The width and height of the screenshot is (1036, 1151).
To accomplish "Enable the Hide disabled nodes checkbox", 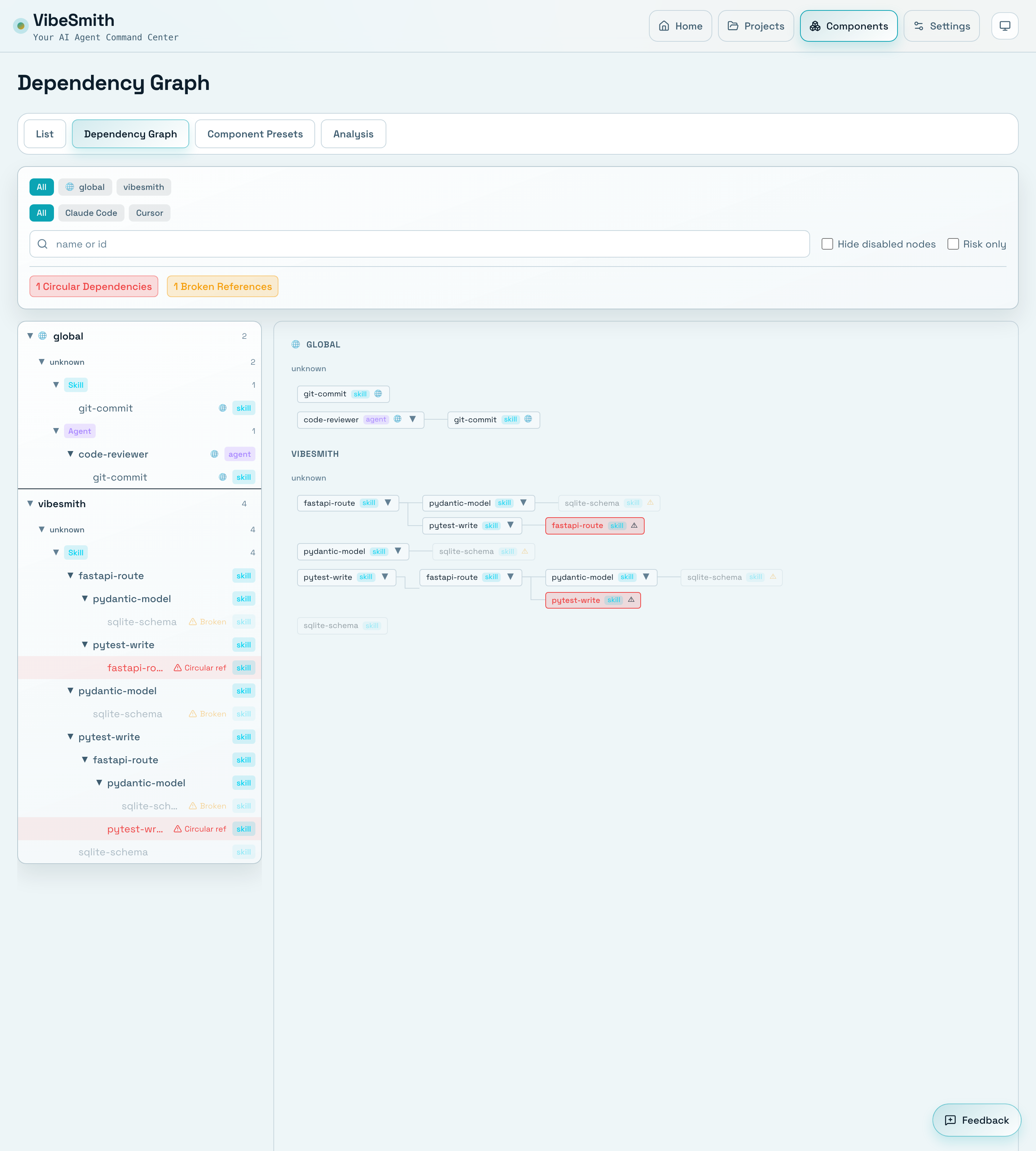I will pyautogui.click(x=827, y=244).
